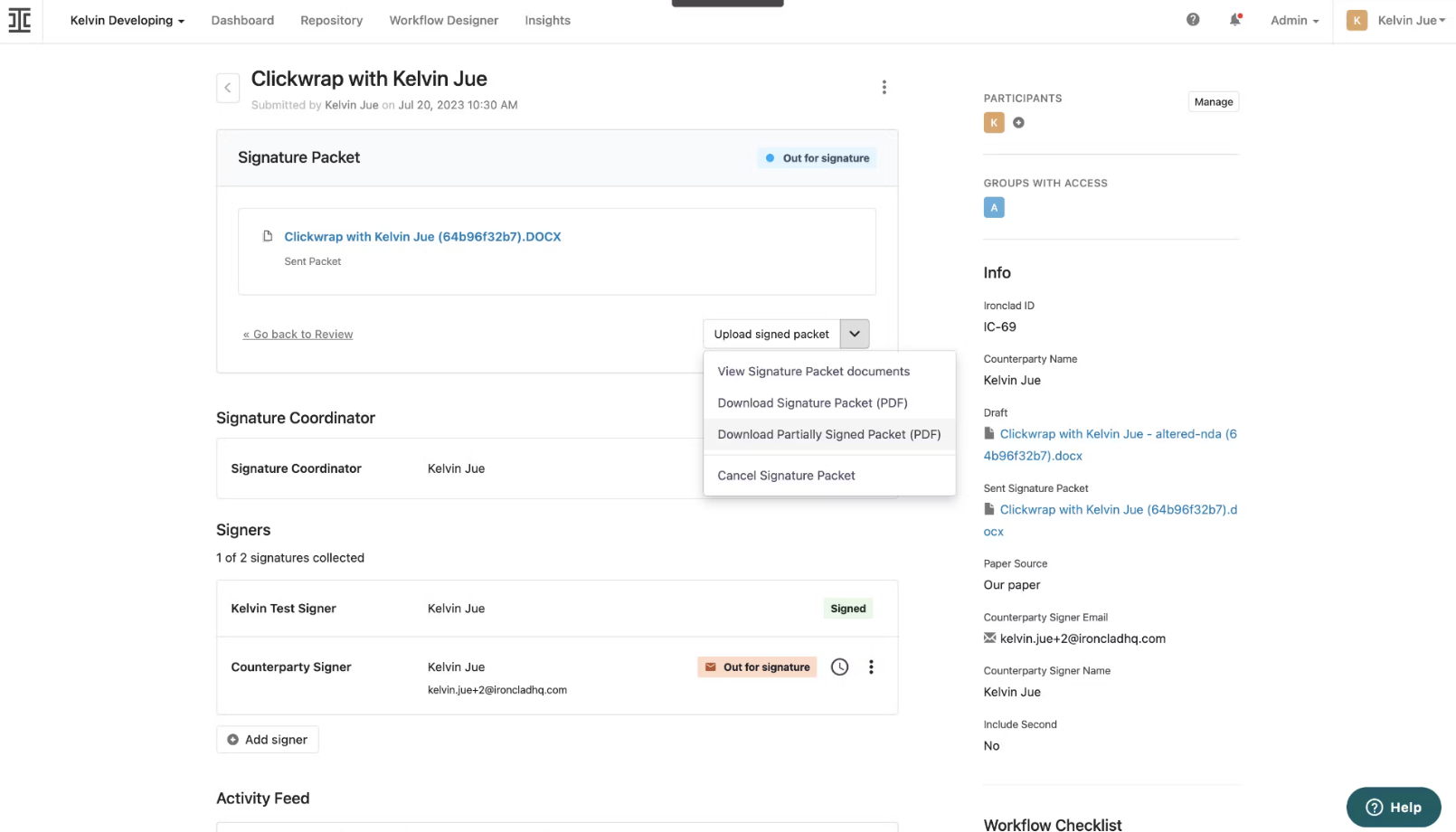Click the clock reminder icon for Counterparty Signer
The height and width of the screenshot is (832, 1456).
point(839,667)
